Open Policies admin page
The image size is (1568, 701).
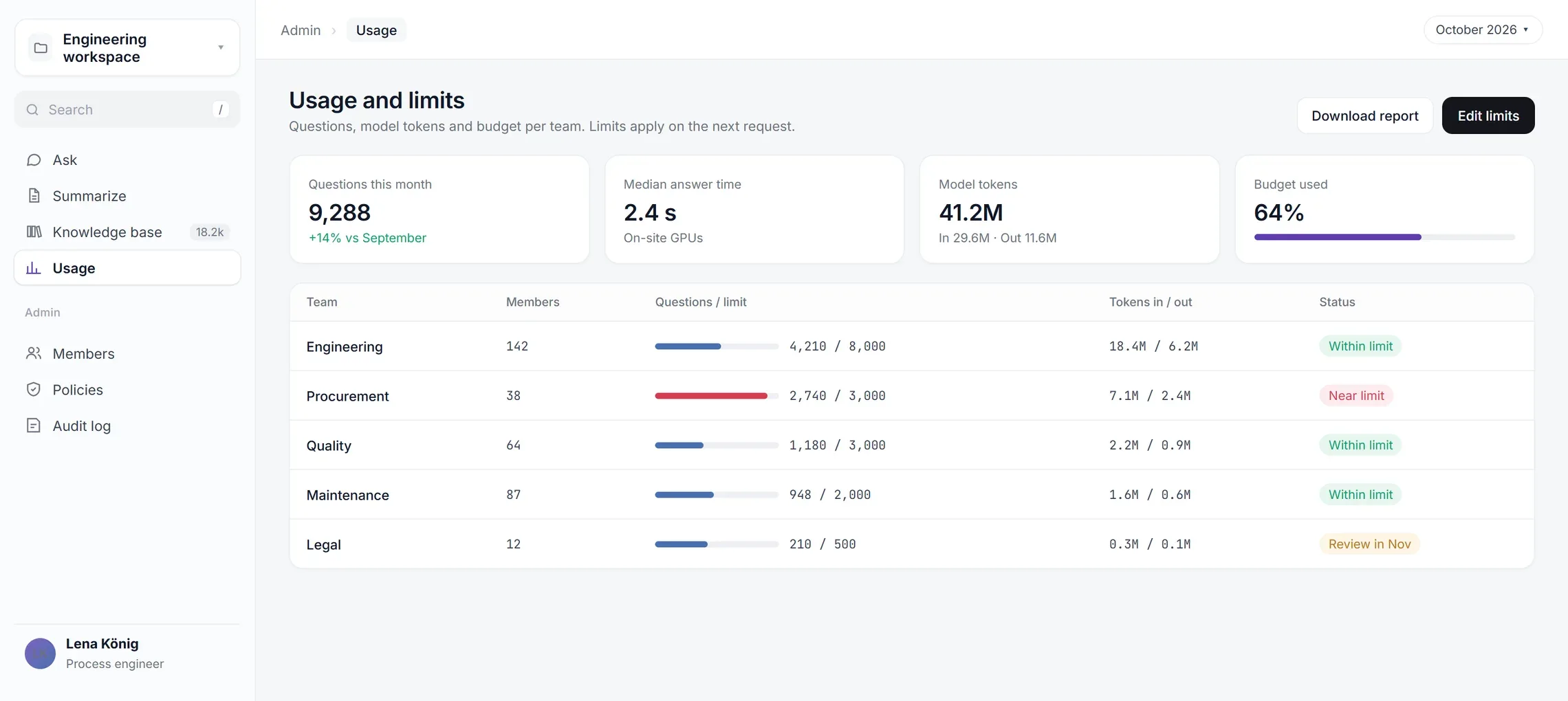click(127, 390)
